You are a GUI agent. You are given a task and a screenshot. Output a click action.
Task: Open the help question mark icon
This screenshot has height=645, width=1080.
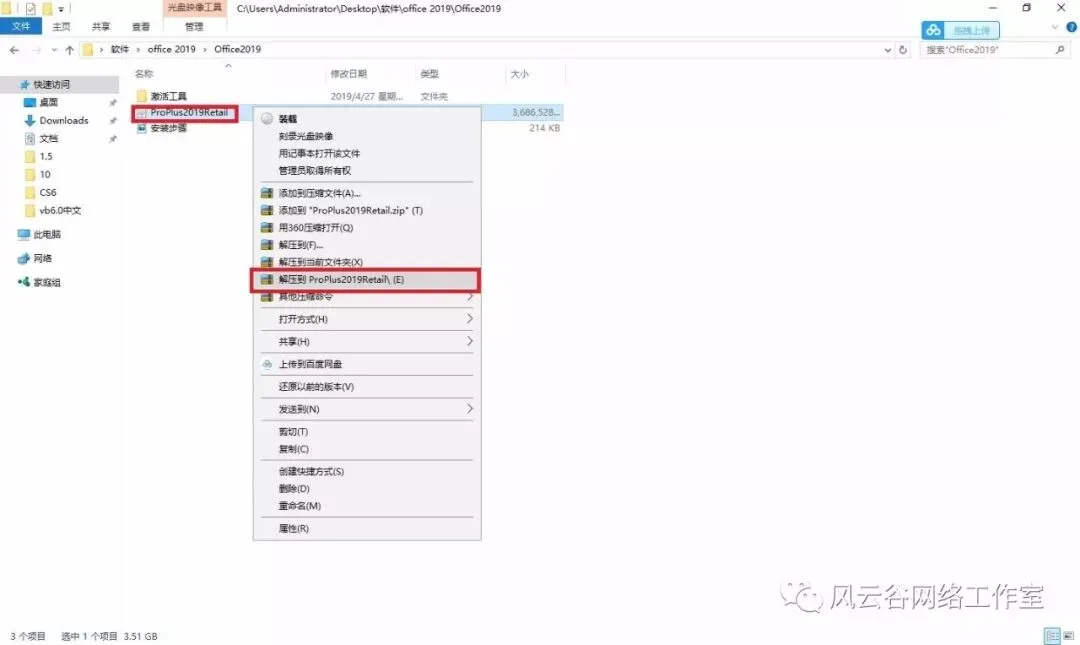click(x=1071, y=28)
